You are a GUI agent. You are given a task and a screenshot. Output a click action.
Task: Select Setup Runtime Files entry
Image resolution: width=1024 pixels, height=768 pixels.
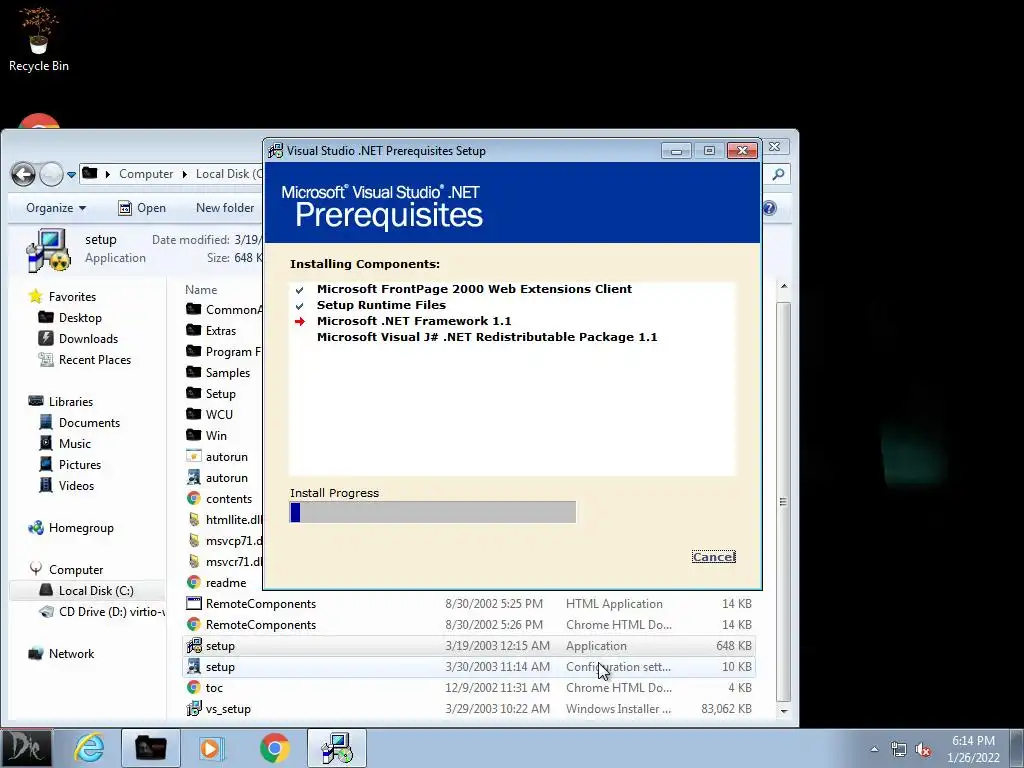pos(381,305)
